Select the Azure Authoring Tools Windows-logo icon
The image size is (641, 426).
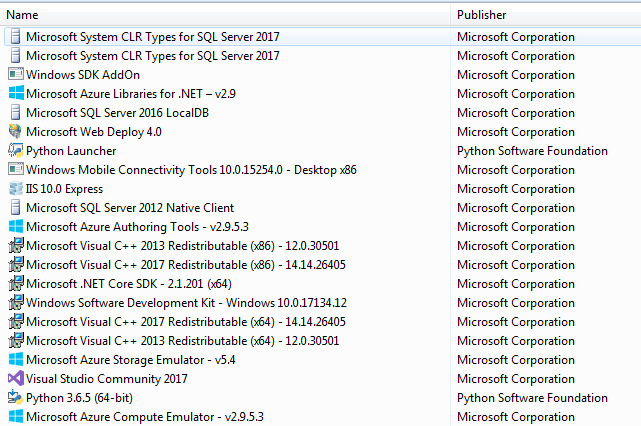(16, 227)
